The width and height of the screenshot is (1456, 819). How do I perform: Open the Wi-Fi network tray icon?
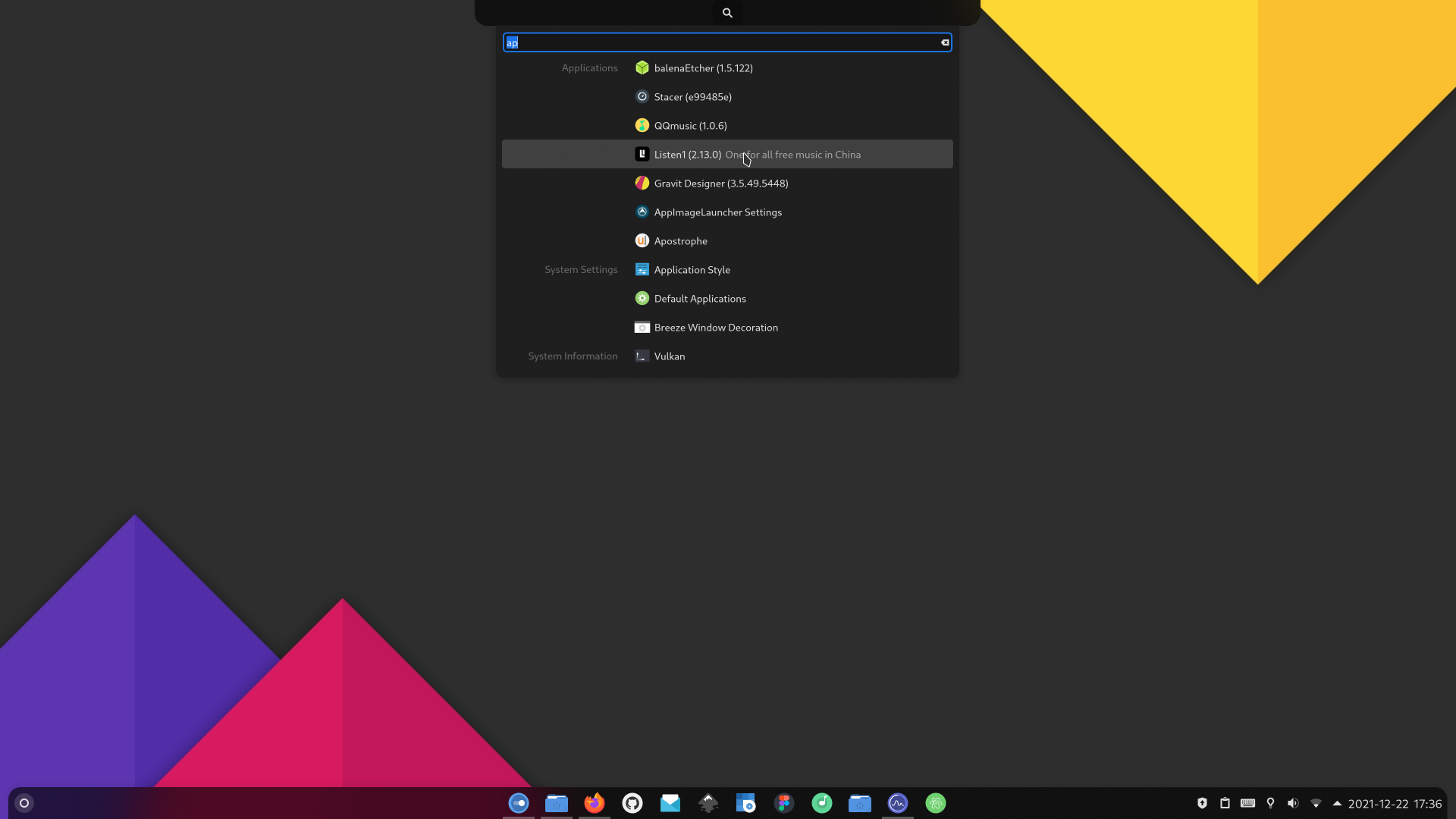click(1316, 803)
